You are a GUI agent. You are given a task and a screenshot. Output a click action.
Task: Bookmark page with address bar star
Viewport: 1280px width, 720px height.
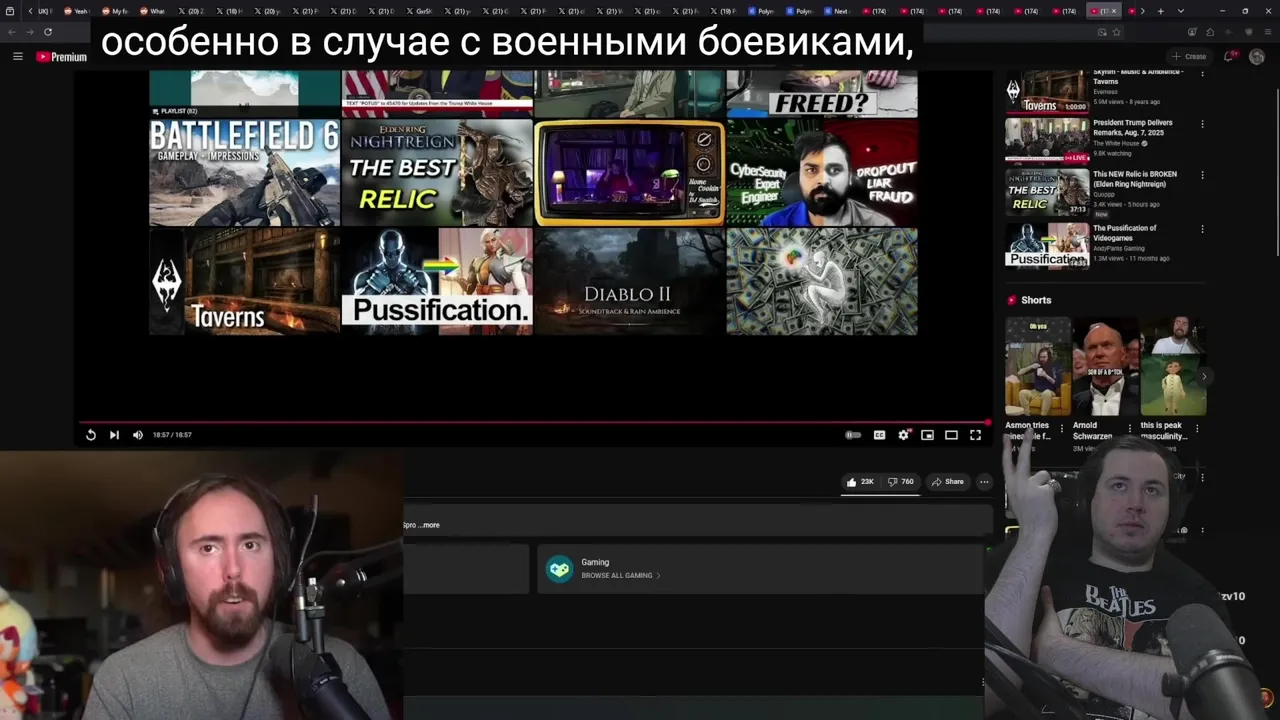click(x=1116, y=32)
